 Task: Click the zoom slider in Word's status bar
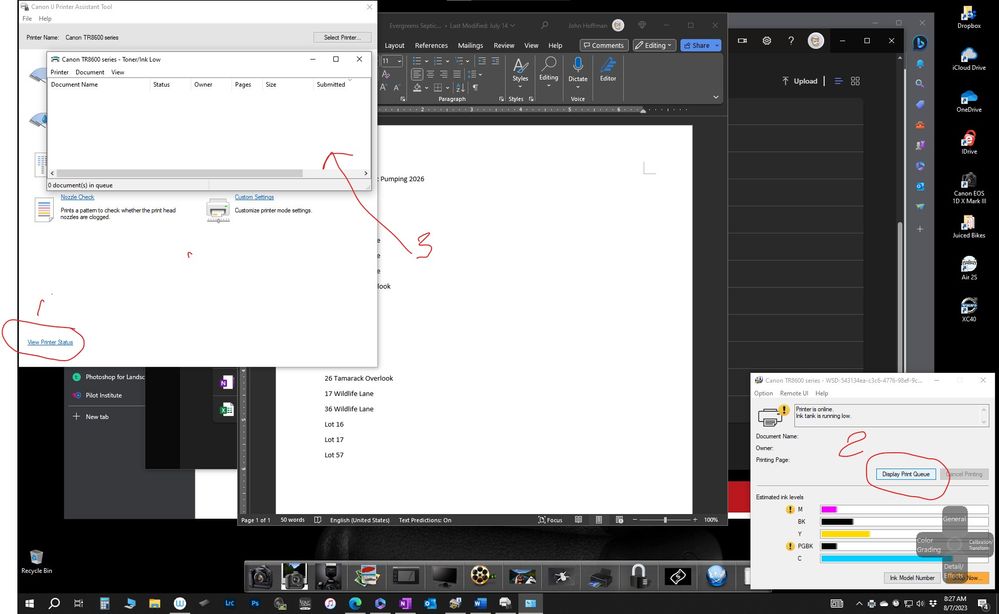click(x=666, y=519)
